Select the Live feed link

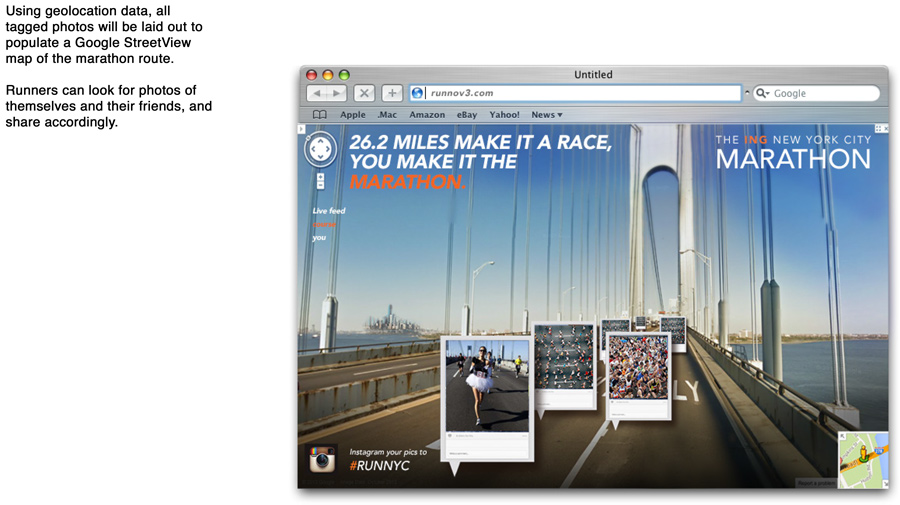point(329,211)
